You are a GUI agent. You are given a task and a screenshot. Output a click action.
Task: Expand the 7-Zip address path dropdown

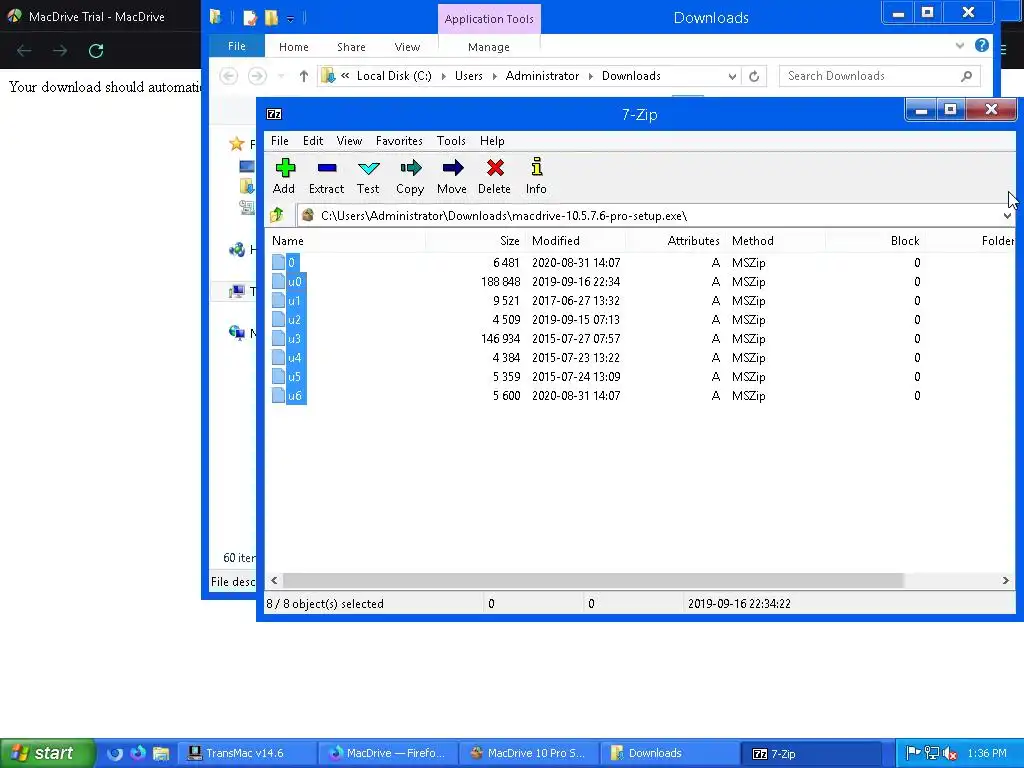tap(1007, 216)
